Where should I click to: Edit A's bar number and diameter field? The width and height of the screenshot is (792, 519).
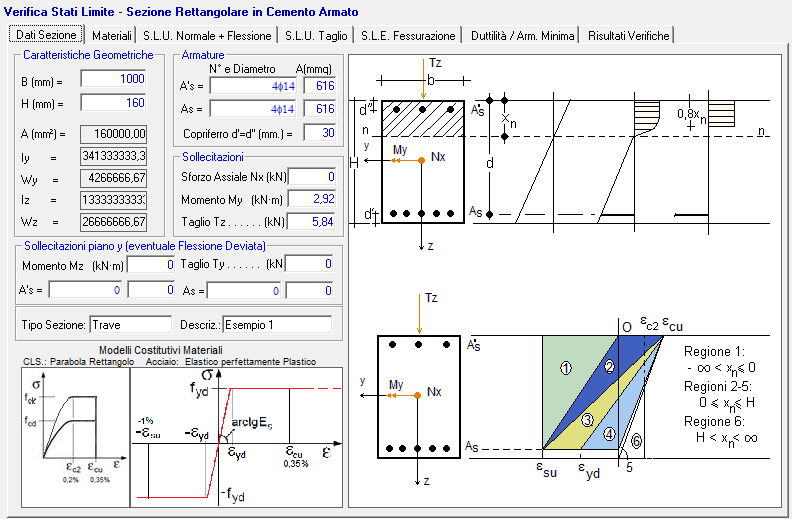pos(253,86)
